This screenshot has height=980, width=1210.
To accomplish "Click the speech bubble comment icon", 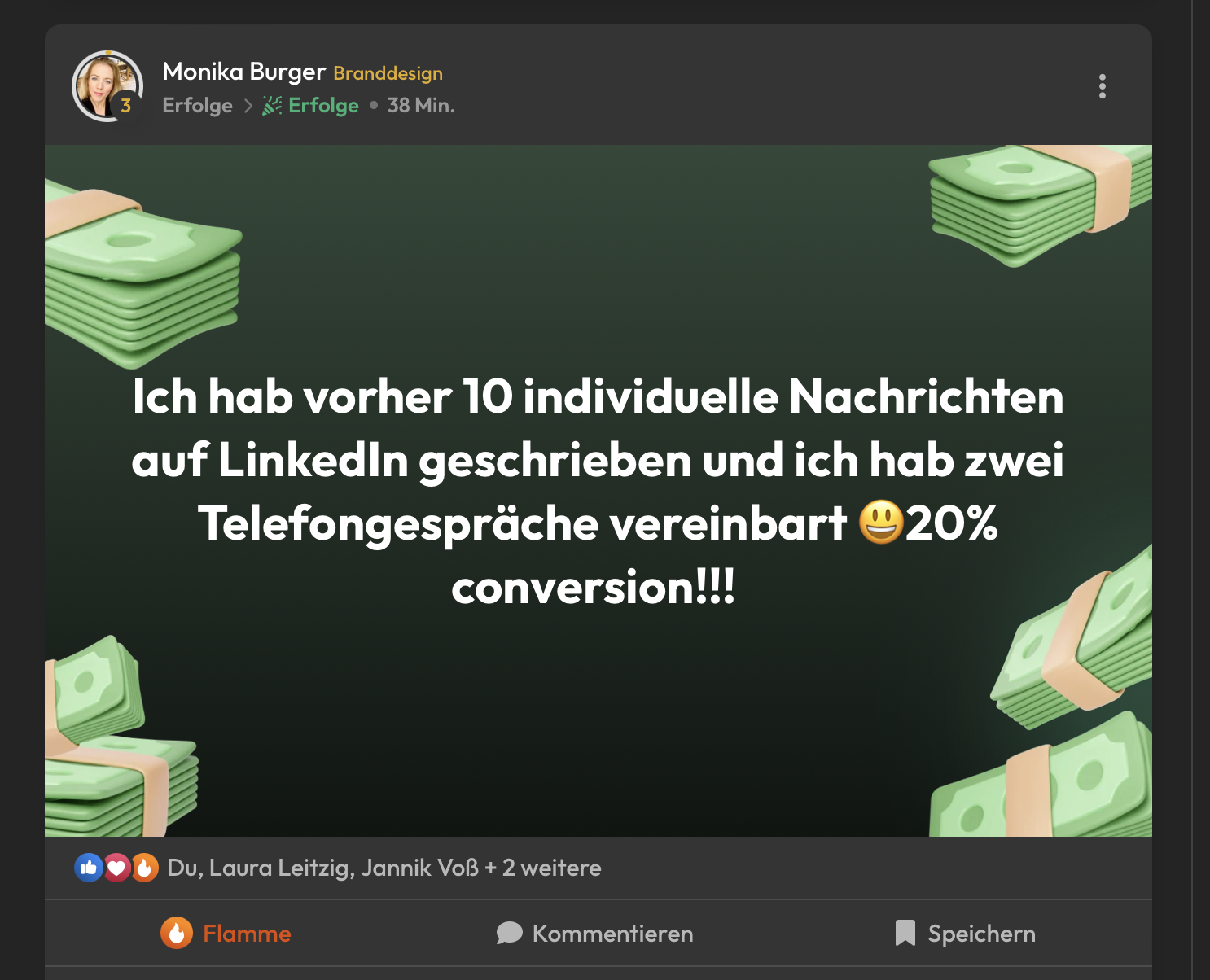I will [510, 933].
